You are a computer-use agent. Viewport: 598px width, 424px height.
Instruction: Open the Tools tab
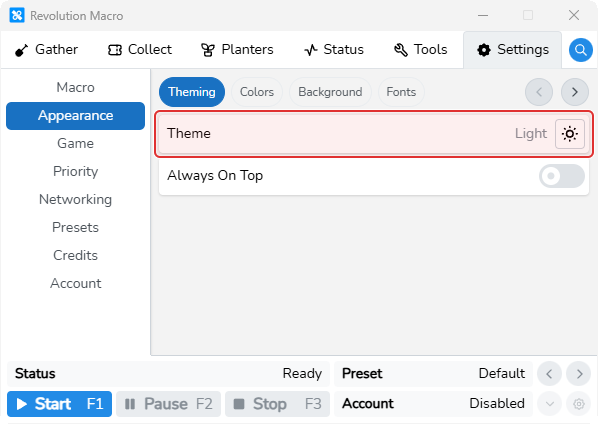point(420,50)
